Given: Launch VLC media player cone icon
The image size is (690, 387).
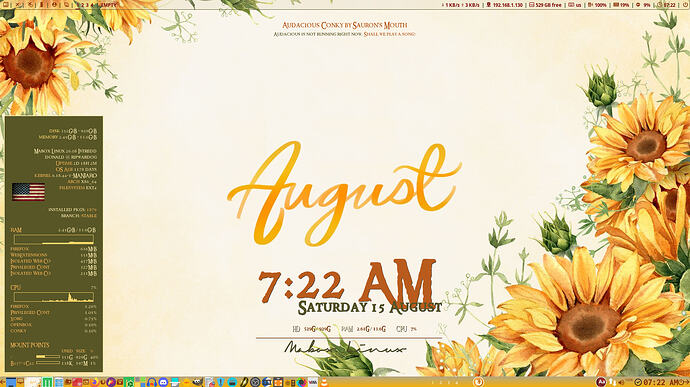Looking at the screenshot, I should pos(323,382).
